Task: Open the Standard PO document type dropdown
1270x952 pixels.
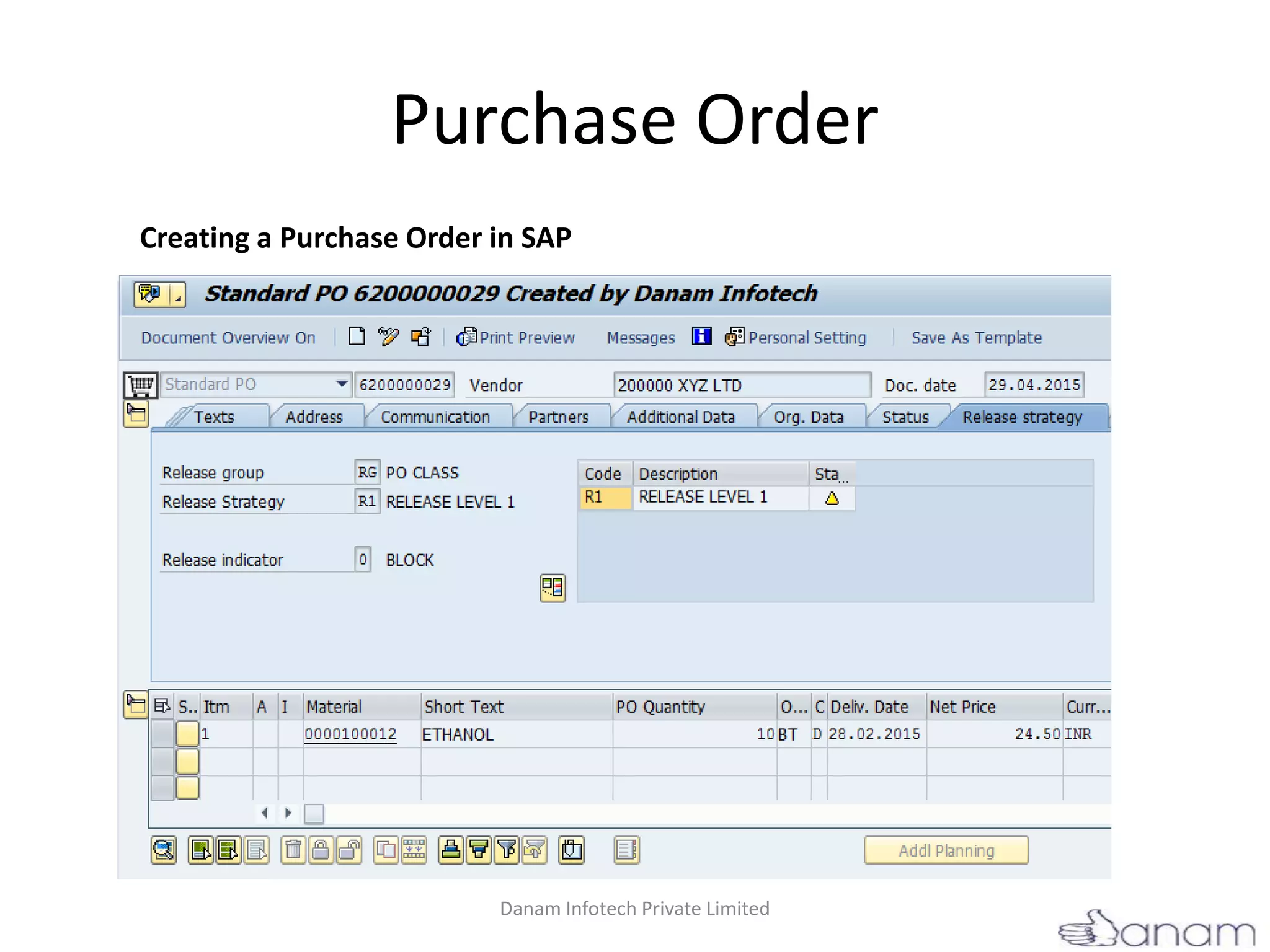Action: coord(342,384)
